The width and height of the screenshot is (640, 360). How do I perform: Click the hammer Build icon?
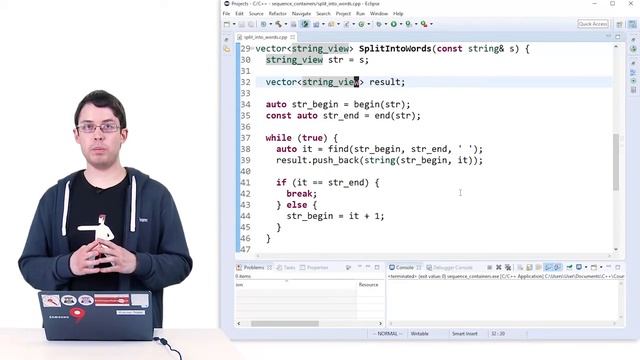tap(278, 24)
